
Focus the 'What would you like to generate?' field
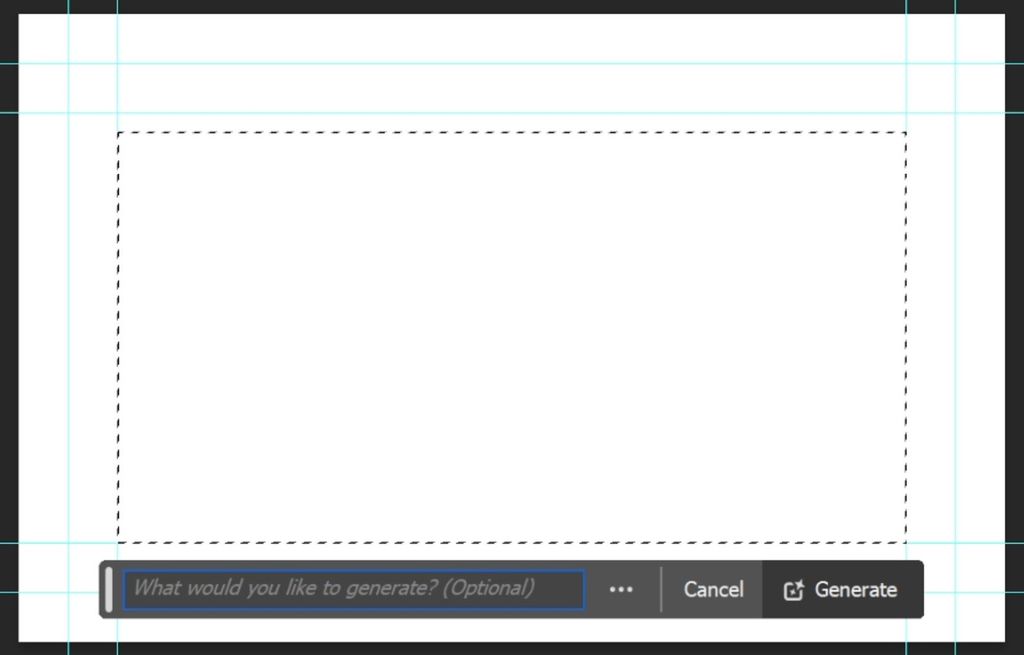[x=354, y=590]
